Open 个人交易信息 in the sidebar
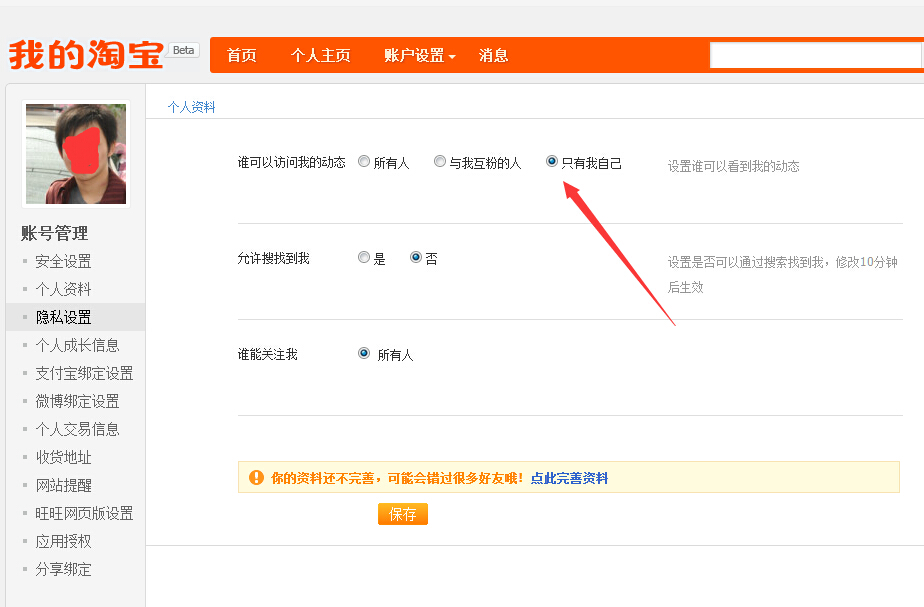Viewport: 924px width, 607px height. [x=77, y=430]
